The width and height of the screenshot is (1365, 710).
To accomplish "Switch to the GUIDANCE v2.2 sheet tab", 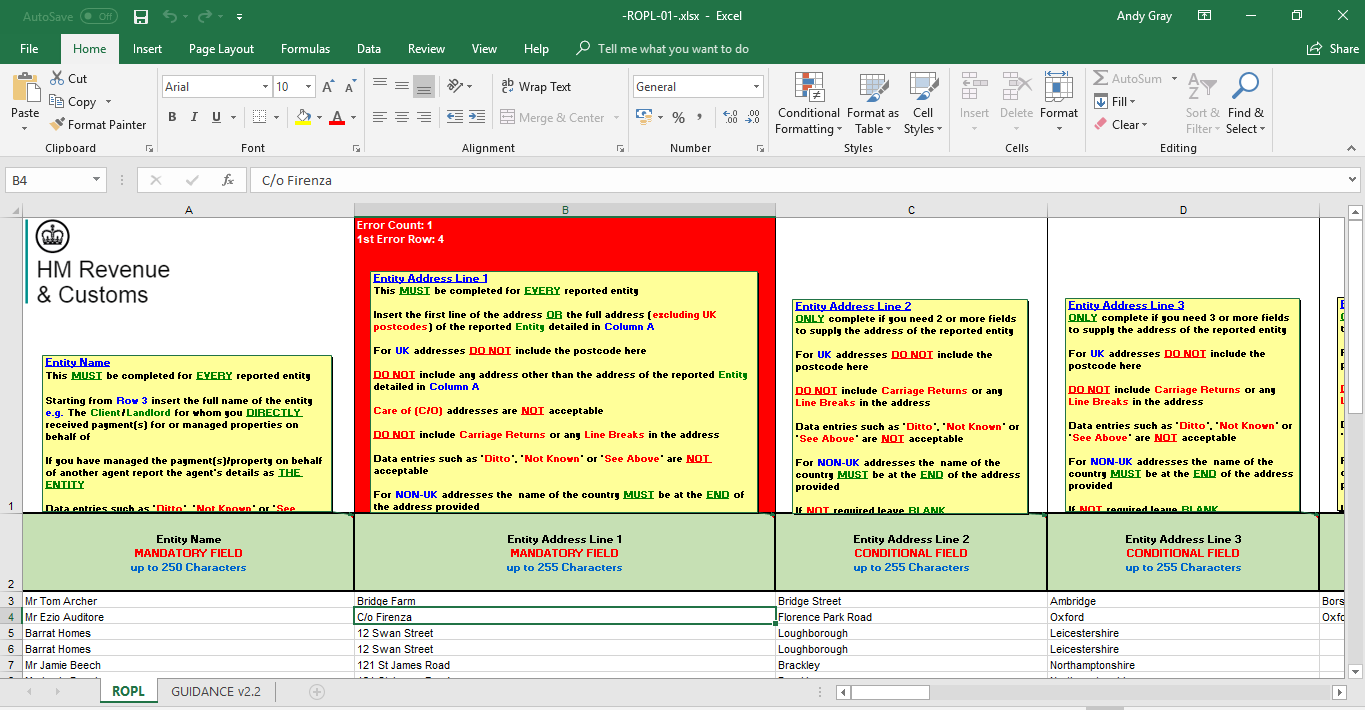I will 216,692.
